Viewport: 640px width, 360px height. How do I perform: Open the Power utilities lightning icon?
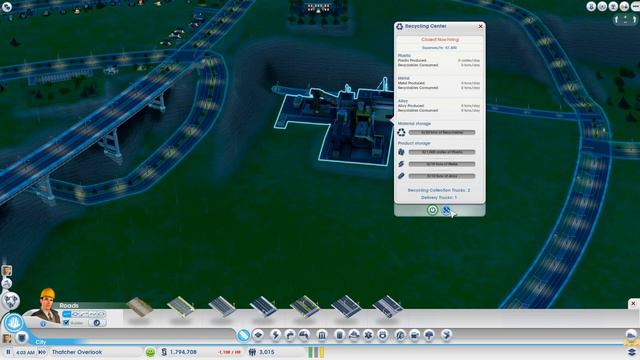coord(276,335)
